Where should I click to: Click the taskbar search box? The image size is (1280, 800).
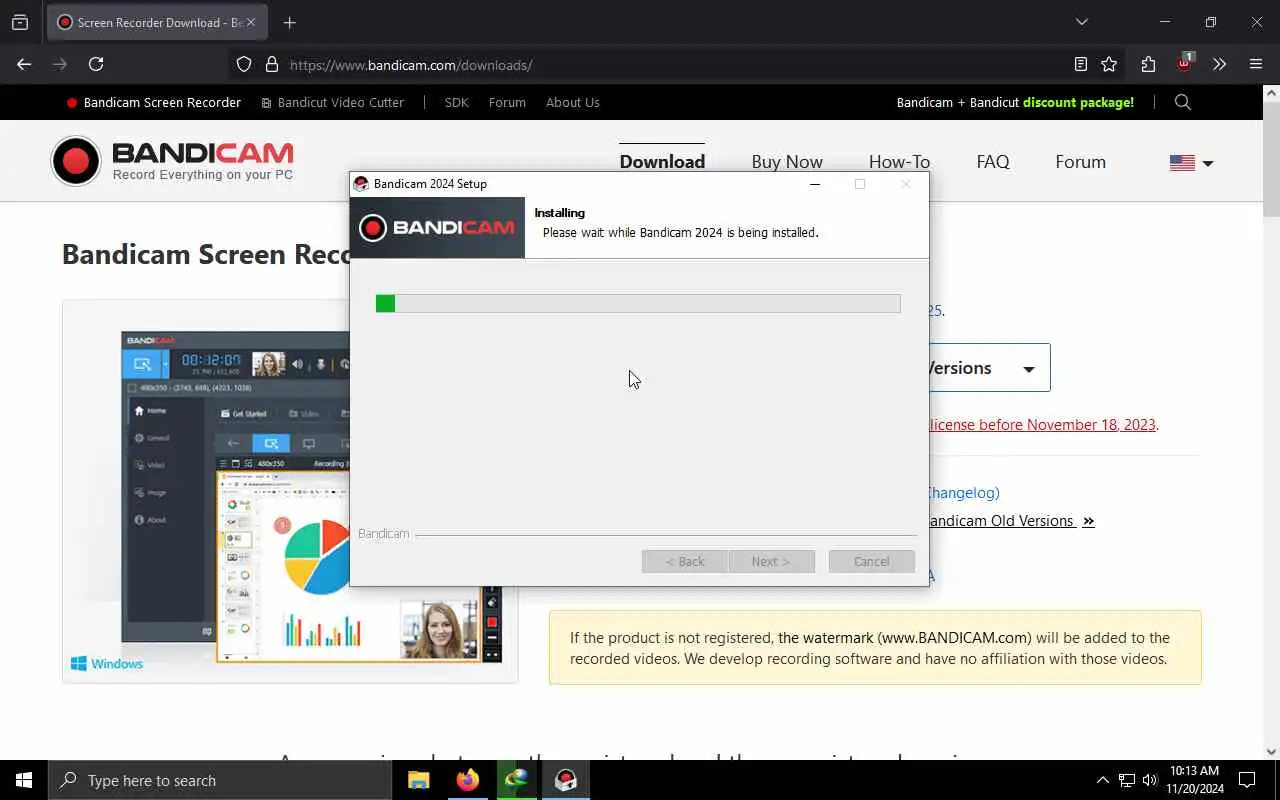coord(220,780)
